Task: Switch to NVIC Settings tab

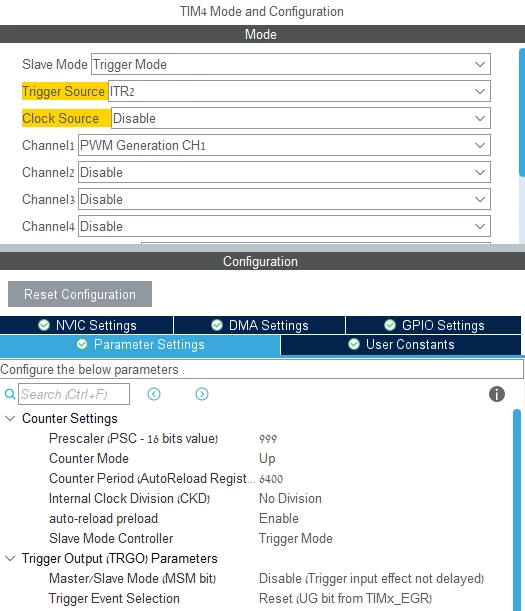Action: [x=87, y=325]
